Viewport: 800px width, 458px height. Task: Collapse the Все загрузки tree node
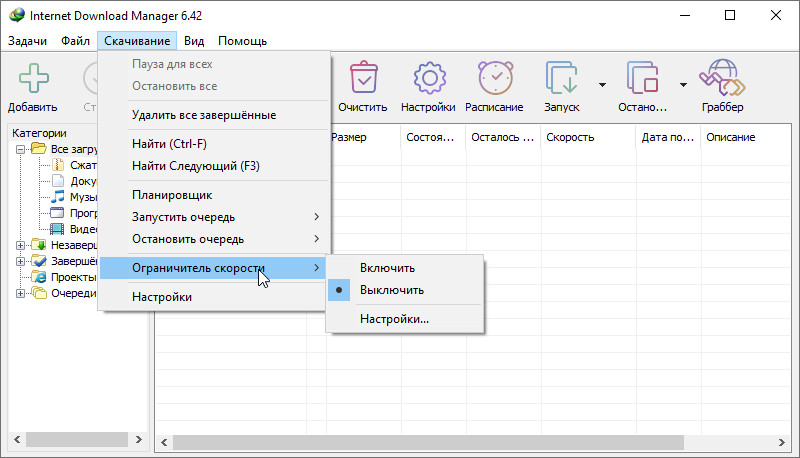(21, 149)
